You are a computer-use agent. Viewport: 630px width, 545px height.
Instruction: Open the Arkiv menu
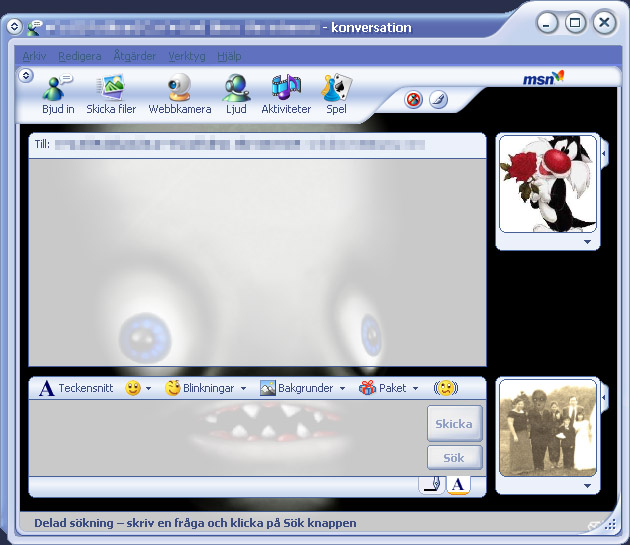34,56
